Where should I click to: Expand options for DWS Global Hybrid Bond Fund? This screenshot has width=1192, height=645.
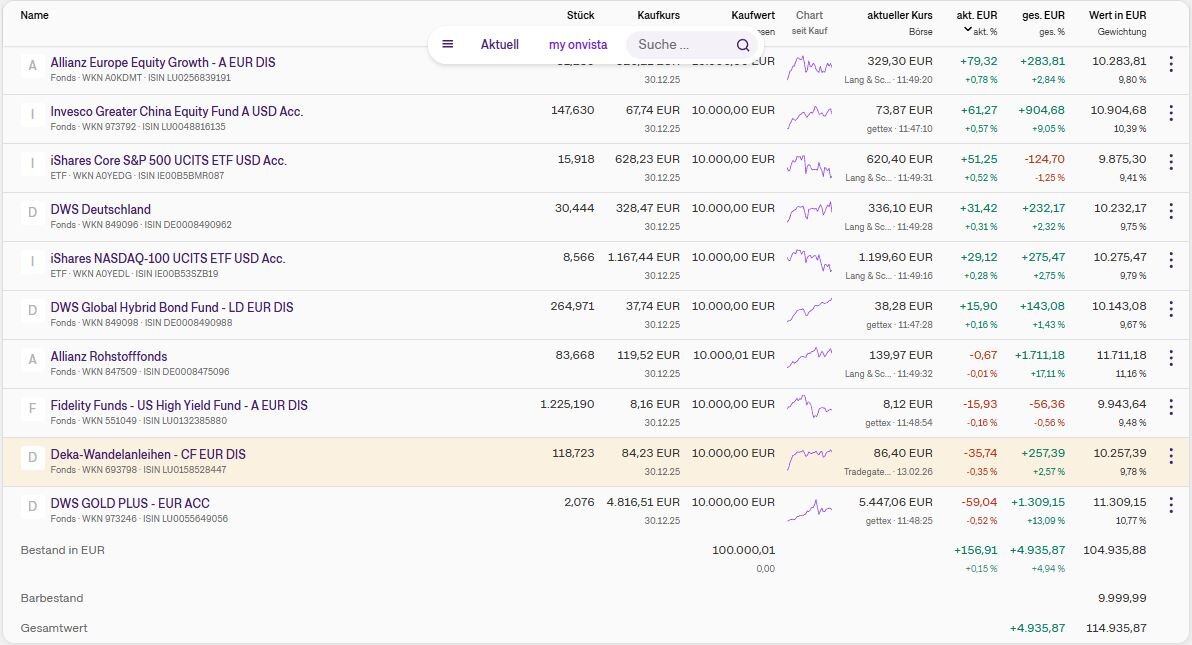point(1171,309)
